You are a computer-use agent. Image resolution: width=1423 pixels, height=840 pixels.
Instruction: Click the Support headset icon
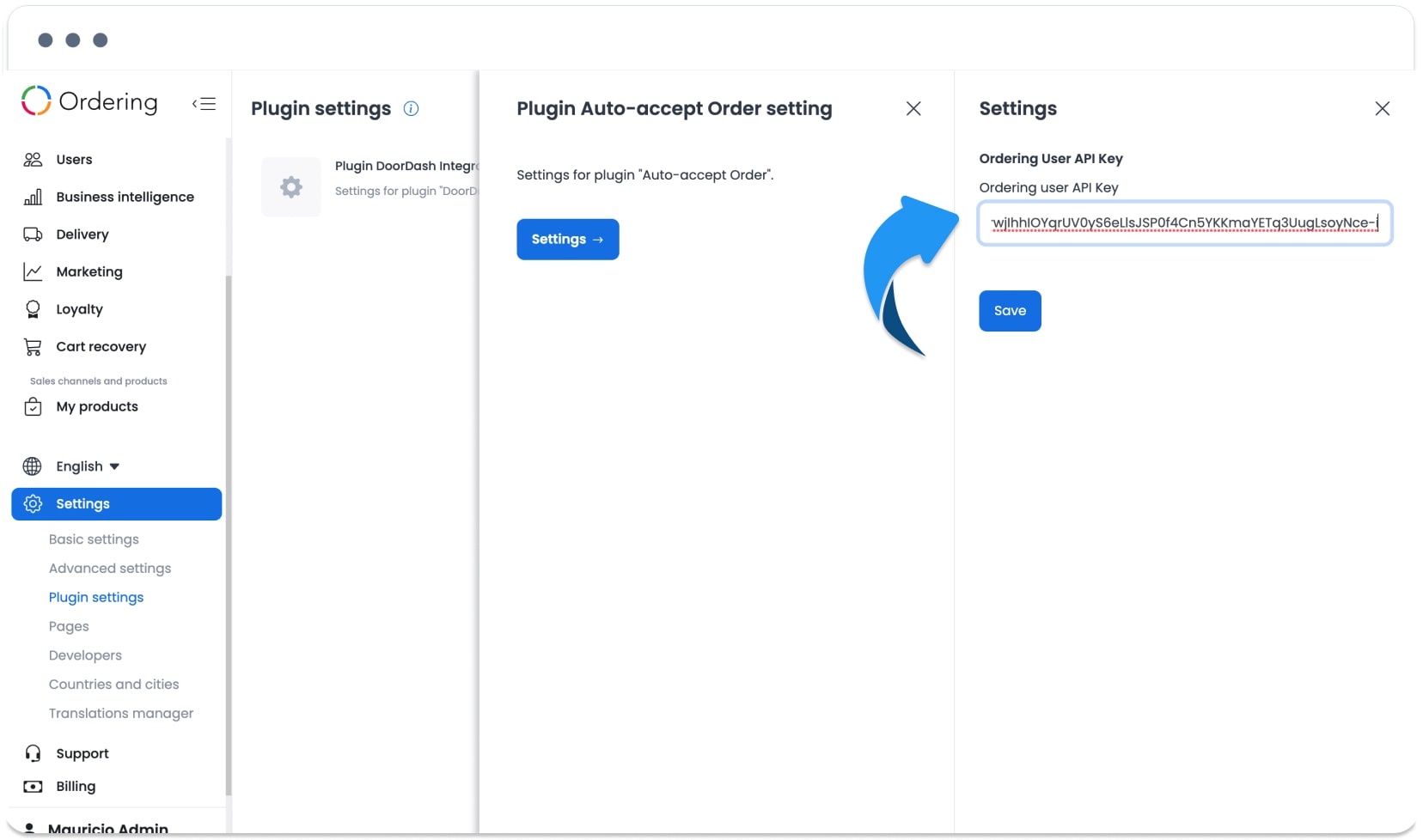pos(33,753)
